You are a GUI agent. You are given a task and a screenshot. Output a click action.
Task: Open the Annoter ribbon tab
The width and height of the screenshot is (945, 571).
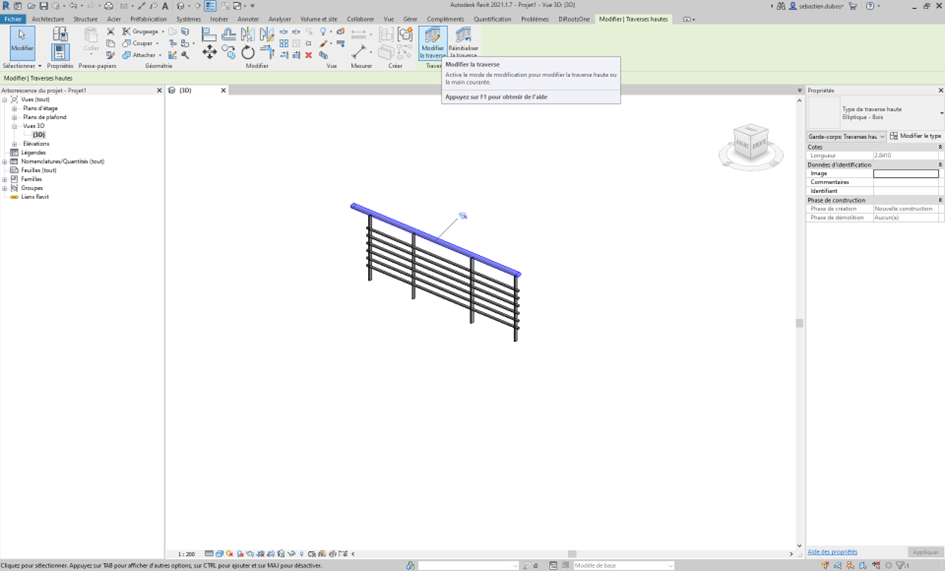coord(248,19)
